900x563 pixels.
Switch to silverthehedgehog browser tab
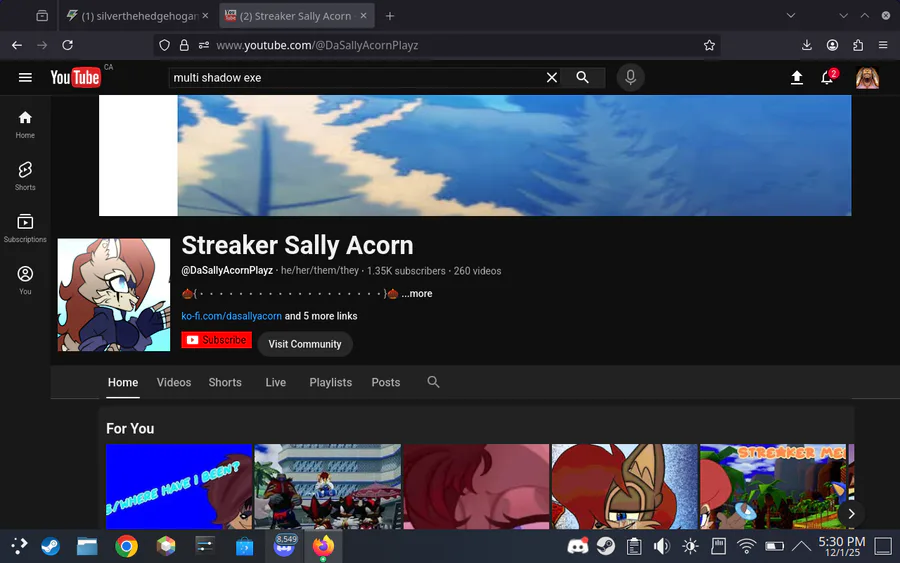138,16
